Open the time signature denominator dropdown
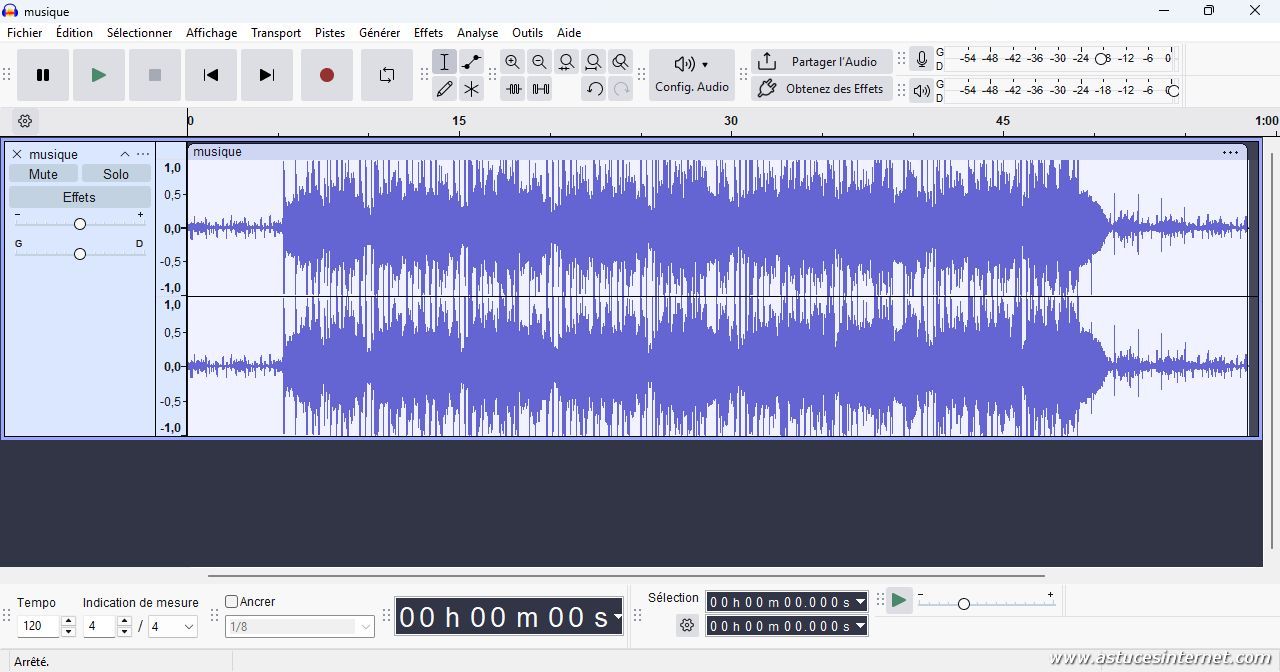The width and height of the screenshot is (1280, 672). tap(173, 626)
